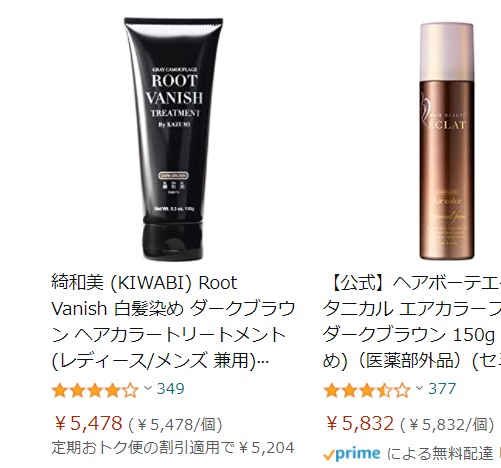Click the KIWABI product's four-star rating

click(x=95, y=390)
